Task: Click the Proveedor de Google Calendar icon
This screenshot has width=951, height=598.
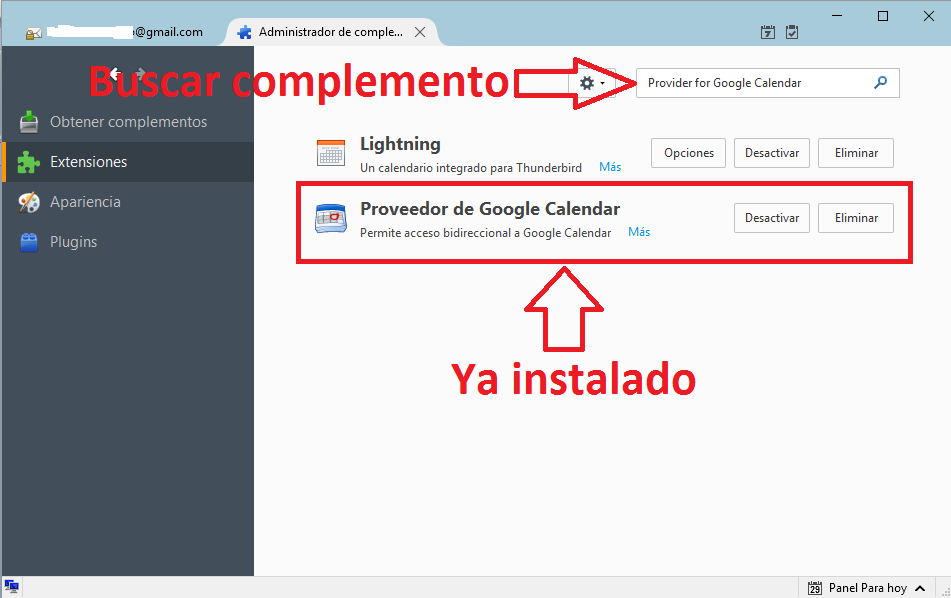Action: click(x=331, y=218)
